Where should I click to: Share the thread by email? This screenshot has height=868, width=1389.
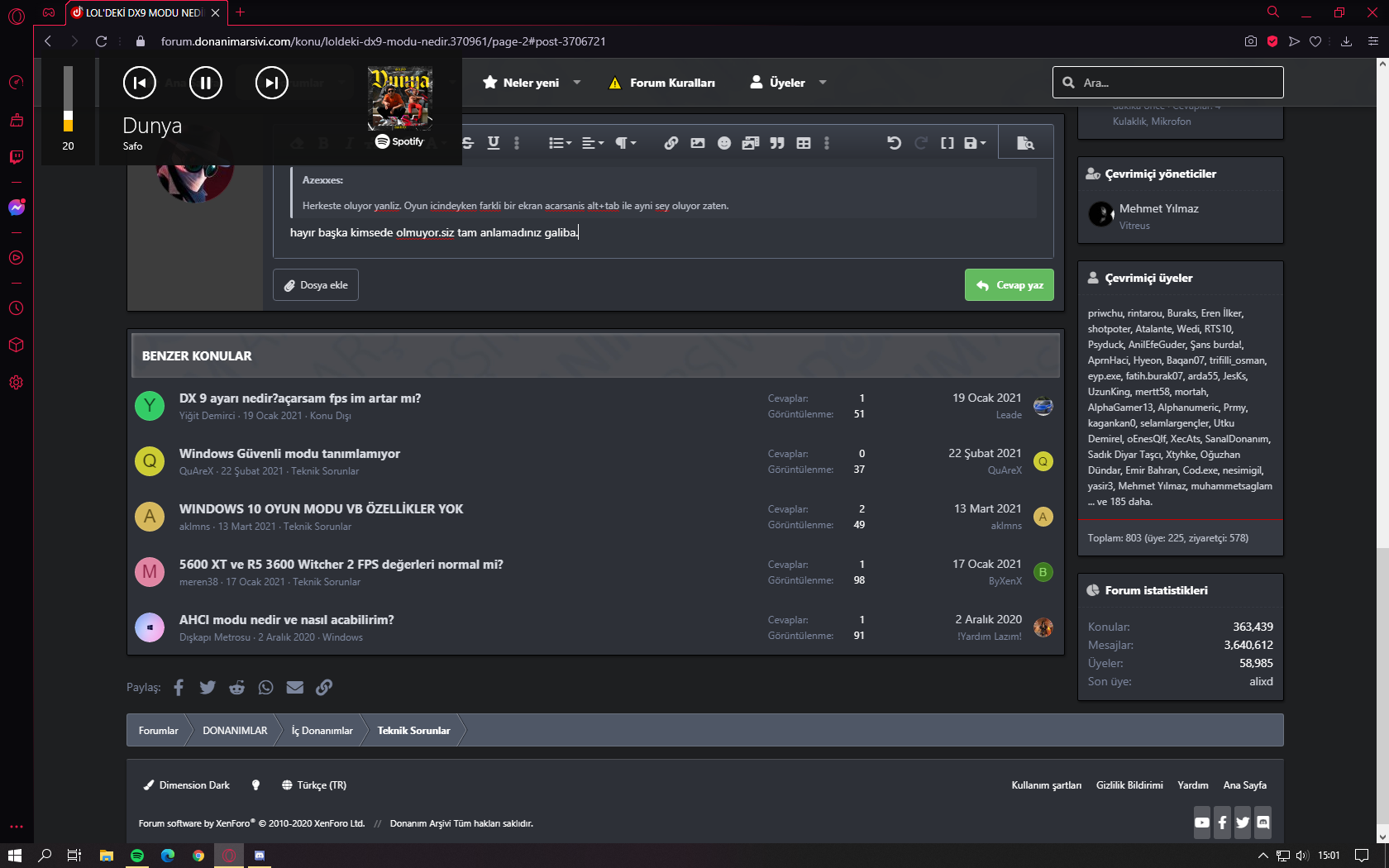pyautogui.click(x=295, y=688)
